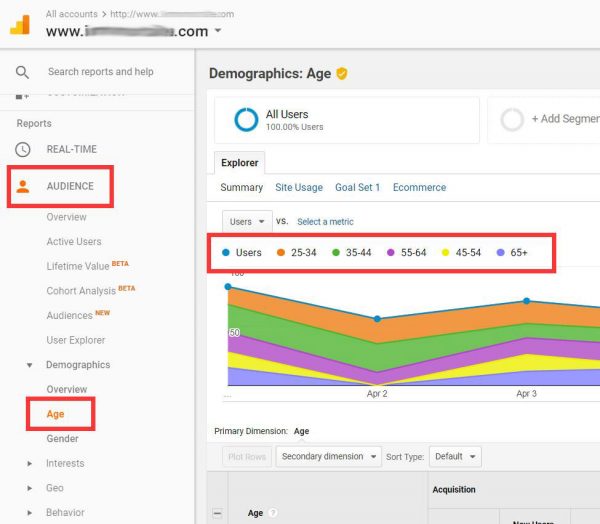Viewport: 600px width, 524px height.
Task: Click the blue Users legend dot
Action: point(227,253)
